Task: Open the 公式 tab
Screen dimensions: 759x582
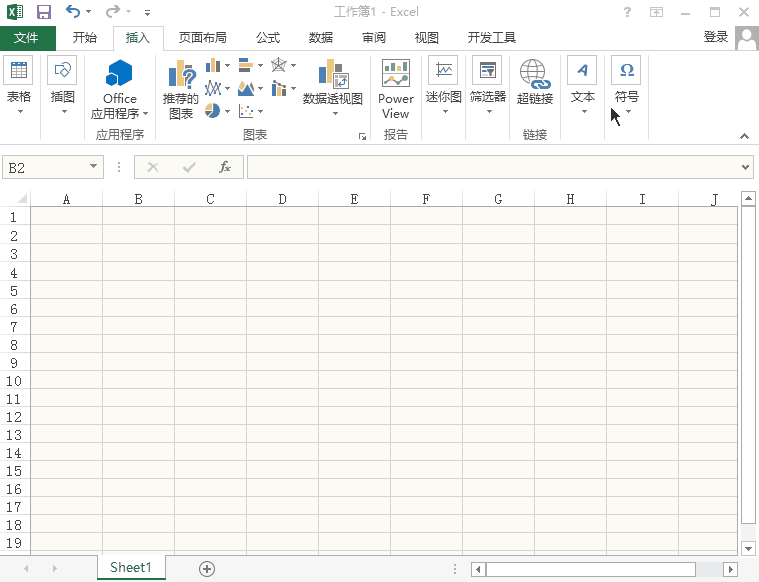Action: pos(268,38)
